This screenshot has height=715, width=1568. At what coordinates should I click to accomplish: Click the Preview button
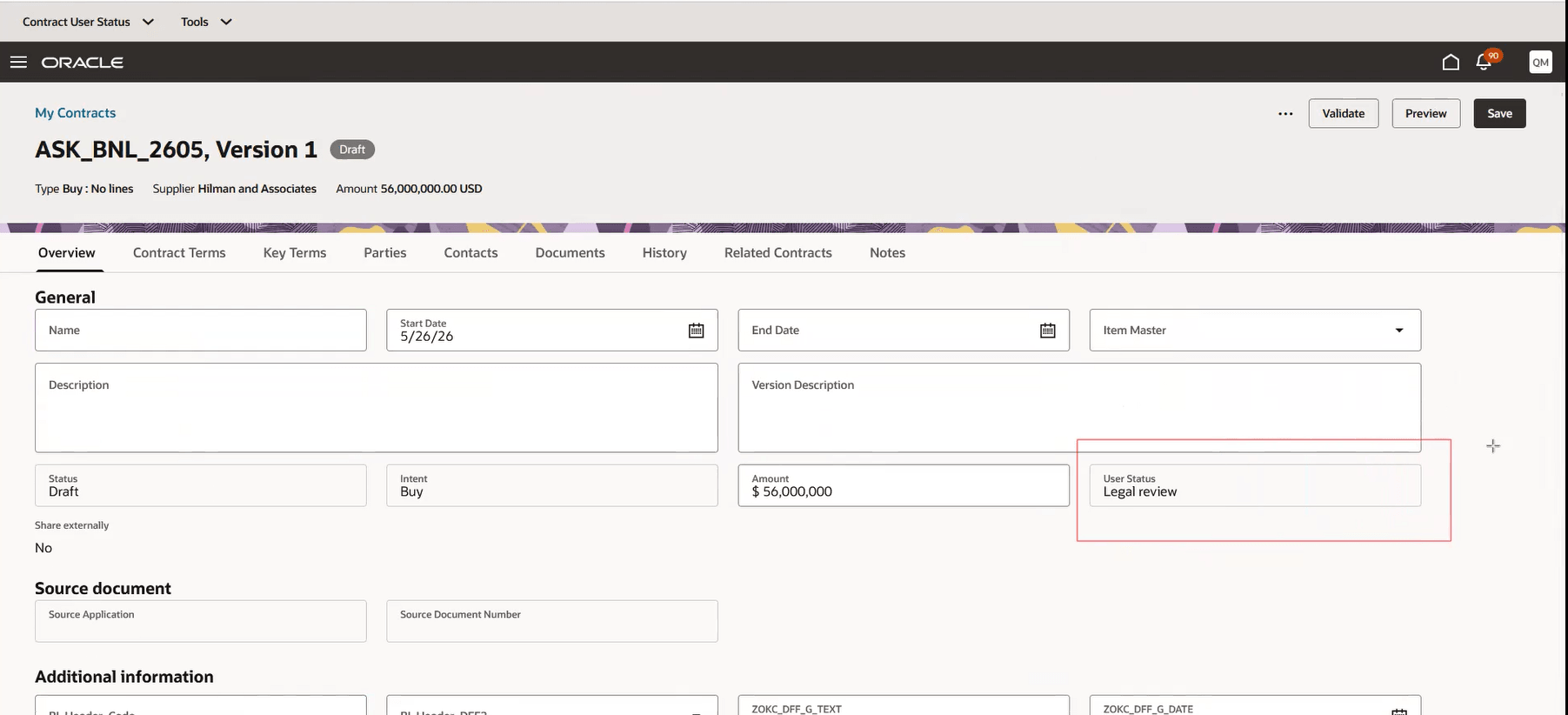tap(1426, 114)
